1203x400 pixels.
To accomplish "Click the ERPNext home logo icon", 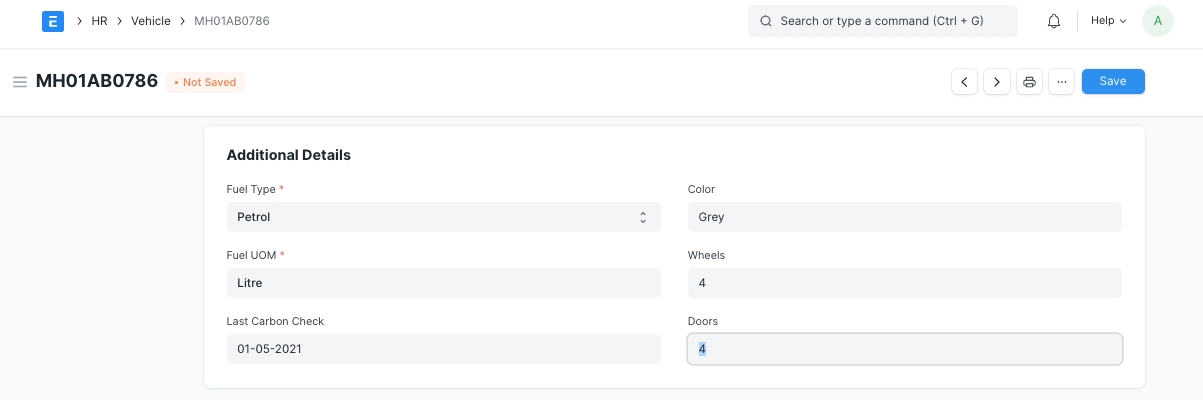I will pyautogui.click(x=53, y=21).
